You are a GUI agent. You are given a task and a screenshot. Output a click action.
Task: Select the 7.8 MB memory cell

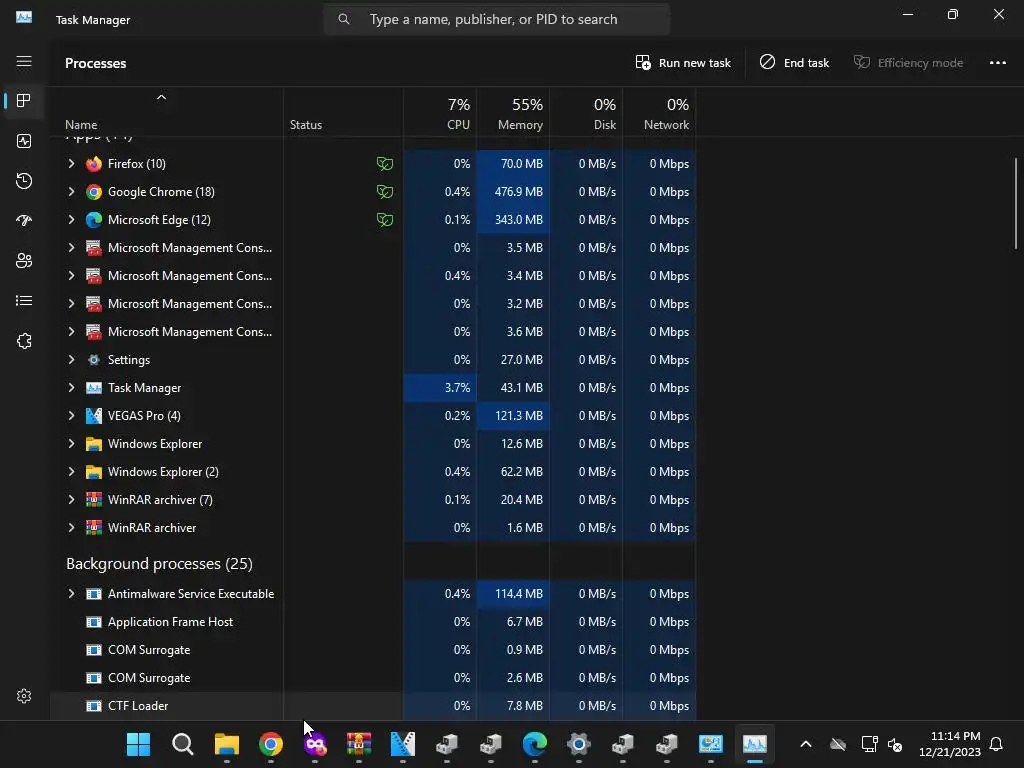[513, 706]
